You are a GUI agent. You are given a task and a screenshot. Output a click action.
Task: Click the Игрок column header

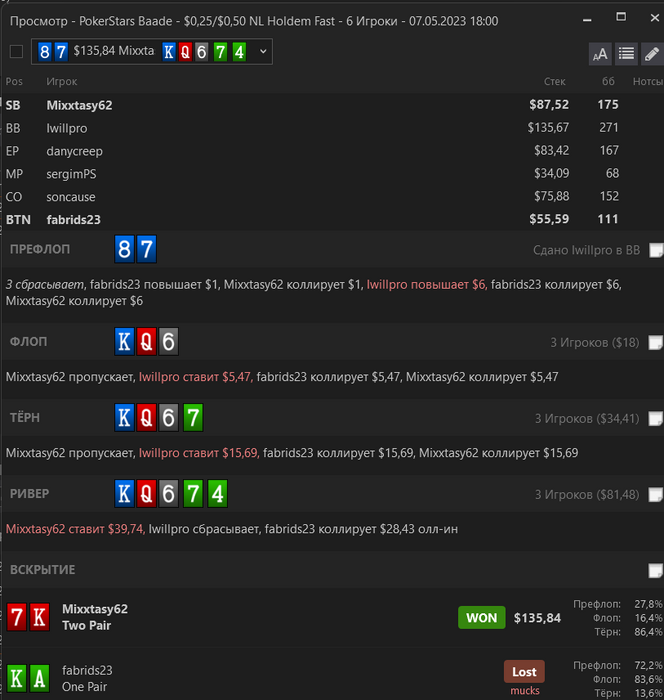(62, 82)
